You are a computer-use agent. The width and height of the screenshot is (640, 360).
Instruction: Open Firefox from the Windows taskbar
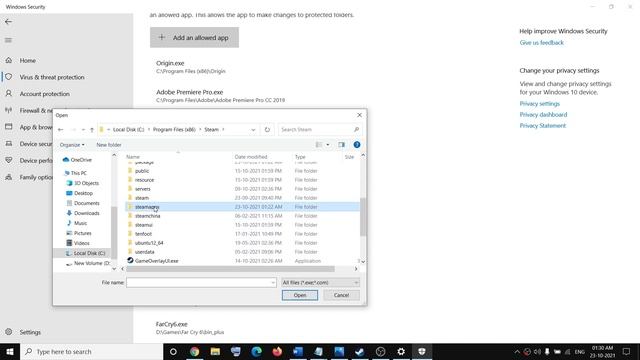(277, 351)
